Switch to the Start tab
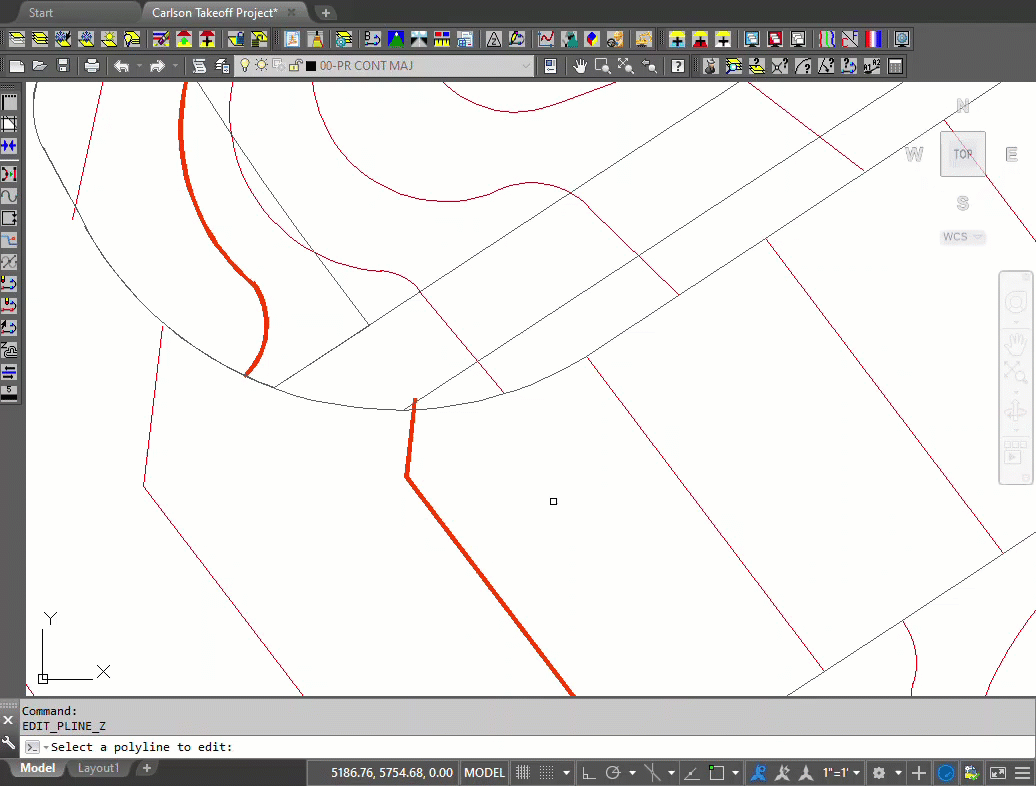The width and height of the screenshot is (1036, 786). pyautogui.click(x=40, y=13)
